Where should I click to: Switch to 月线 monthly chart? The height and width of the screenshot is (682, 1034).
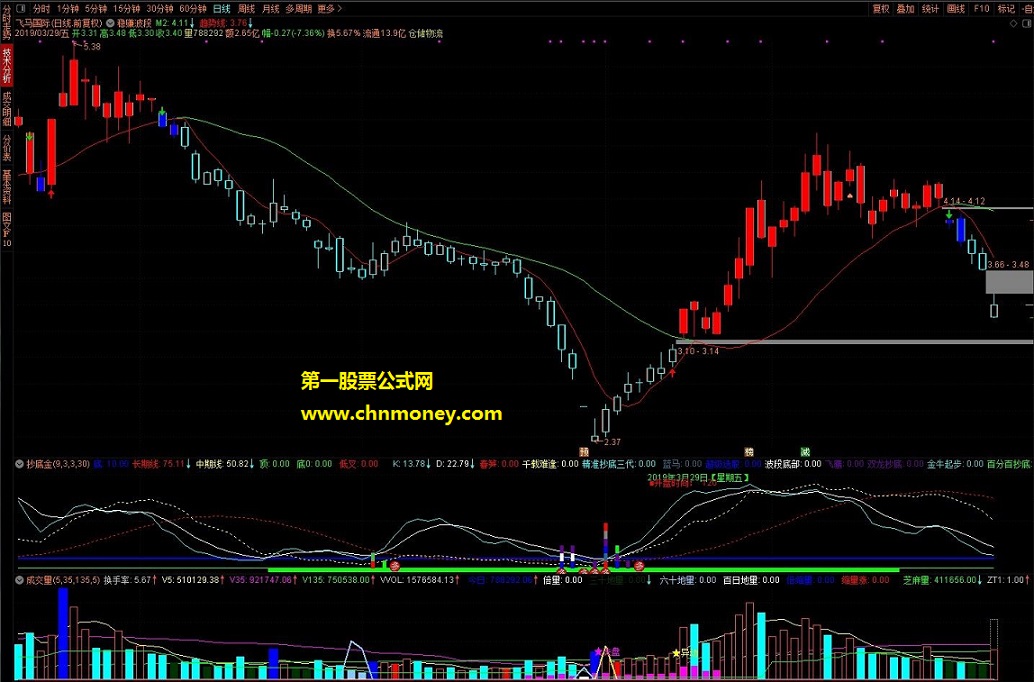tap(271, 9)
